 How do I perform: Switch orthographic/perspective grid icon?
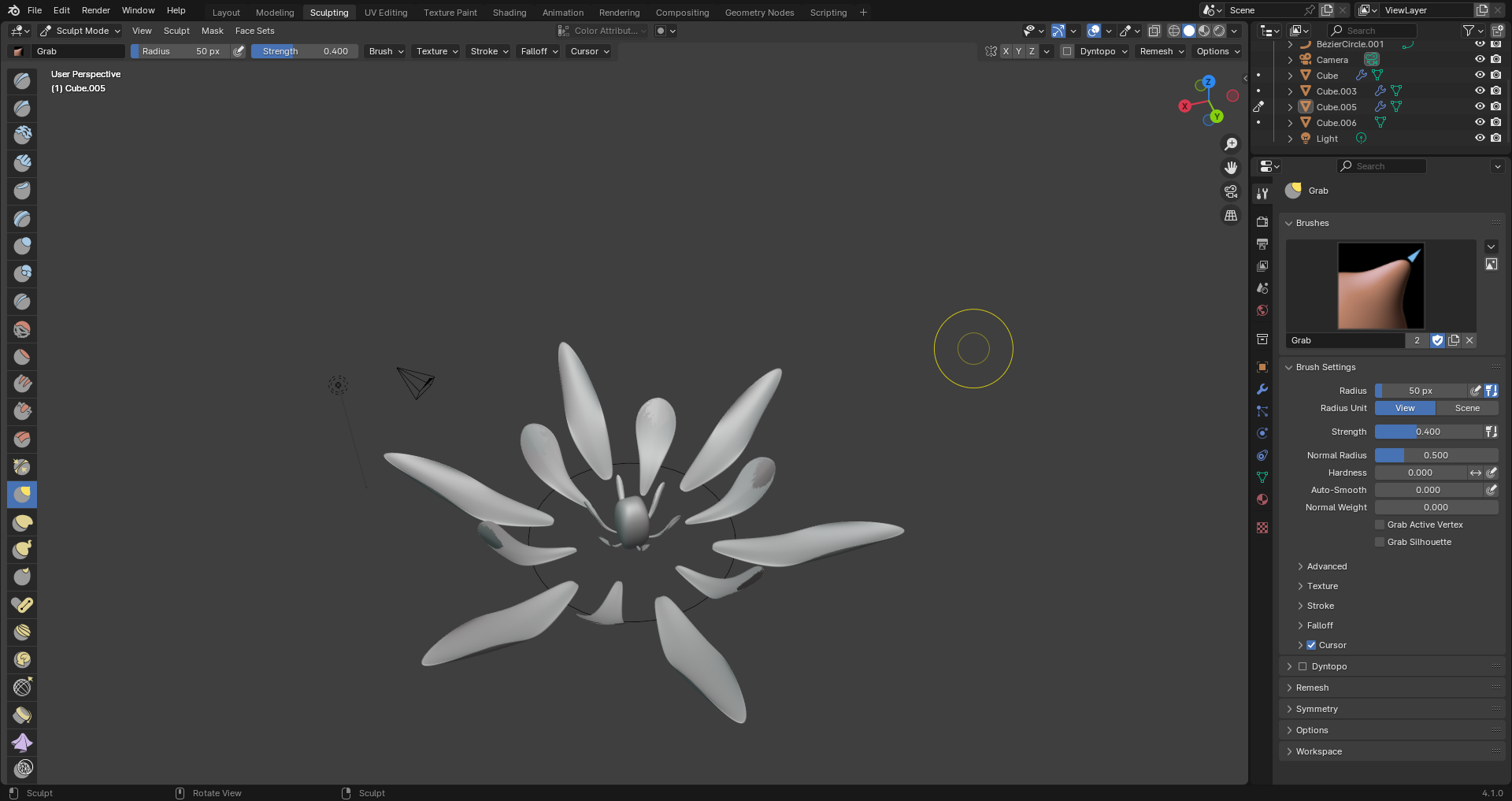point(1231,215)
